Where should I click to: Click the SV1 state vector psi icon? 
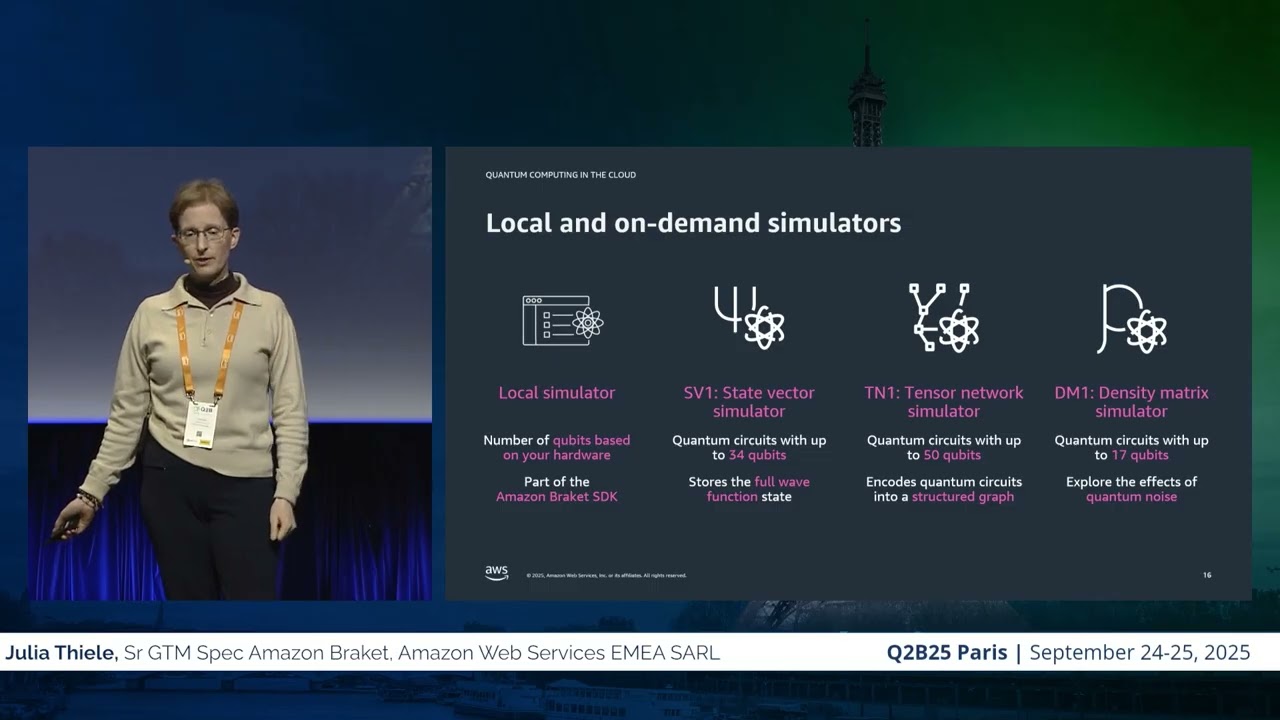tap(749, 317)
